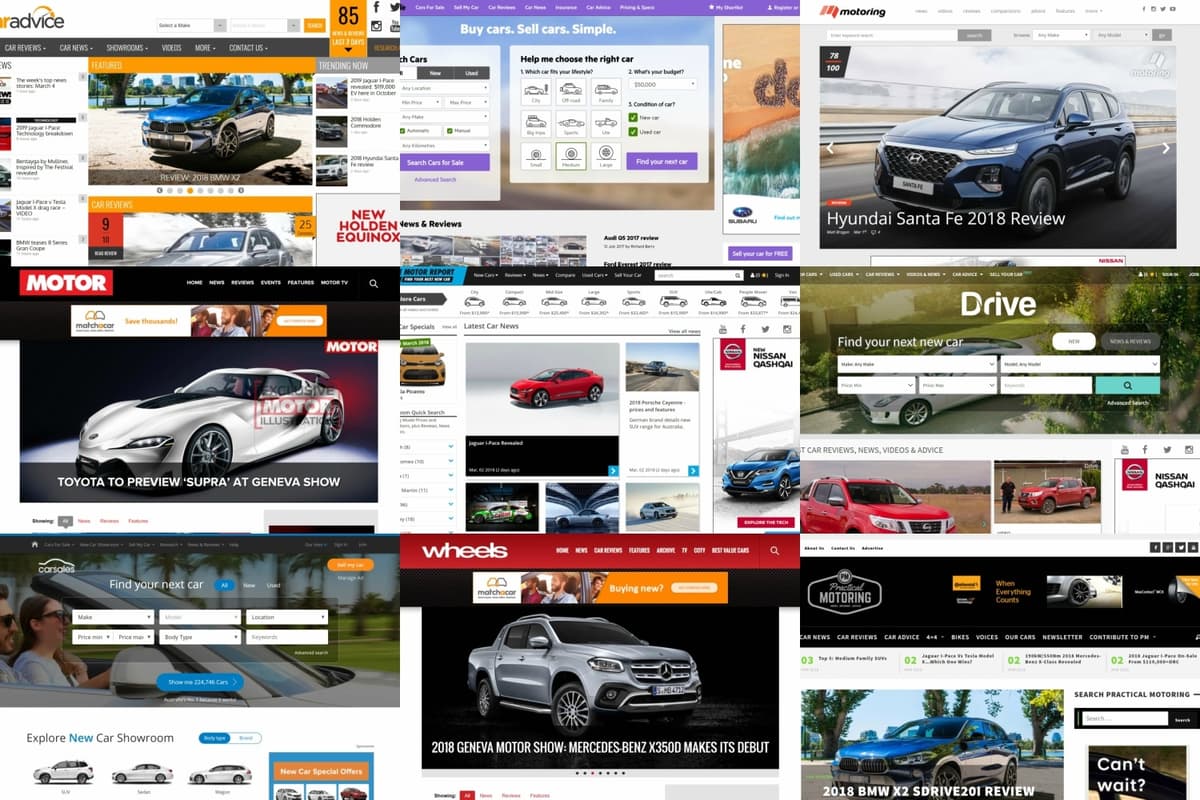Click Drive's Facebook icon above Nissan ad

pyautogui.click(x=1143, y=450)
